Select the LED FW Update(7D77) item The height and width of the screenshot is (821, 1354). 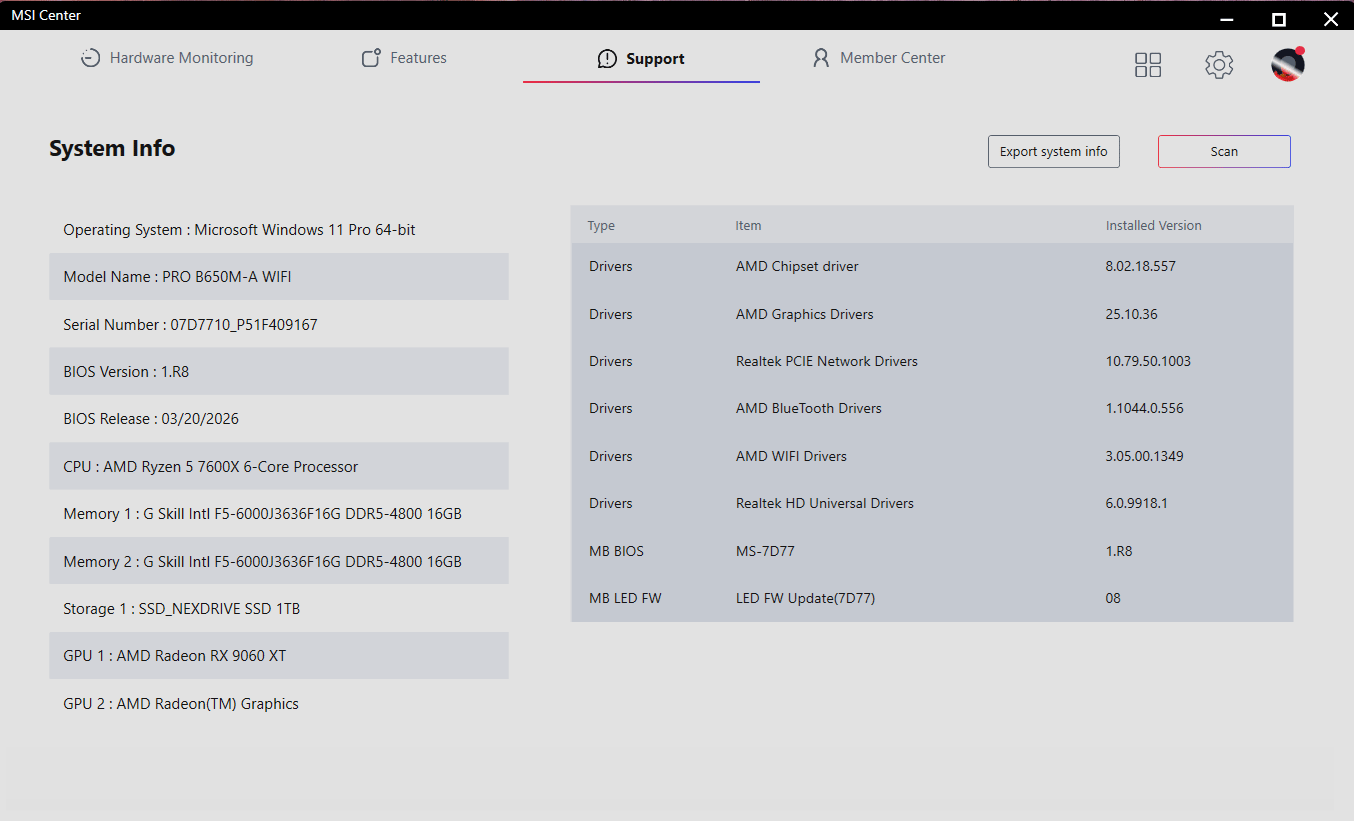pos(806,598)
